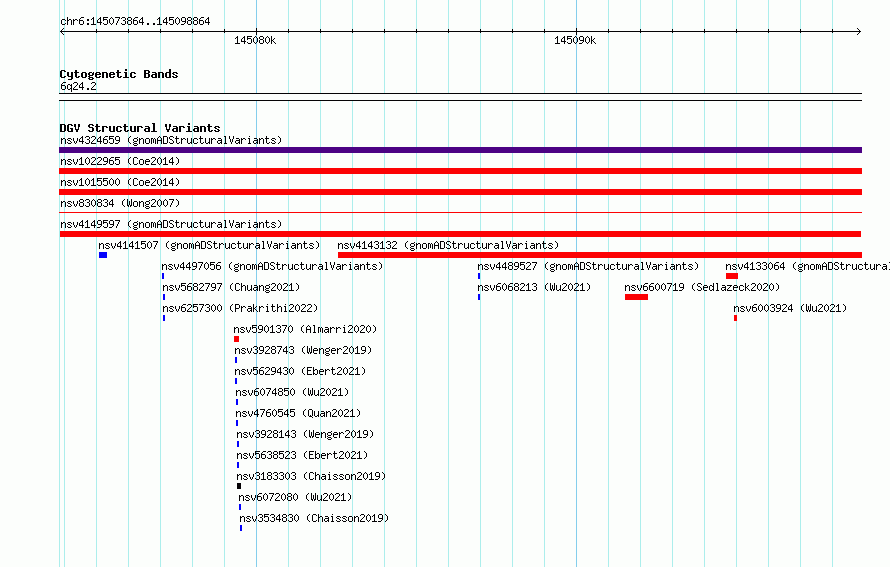Viewport: 890px width, 567px height.
Task: Open nsv4497056 gnomAD variant label
Action: tap(272, 266)
